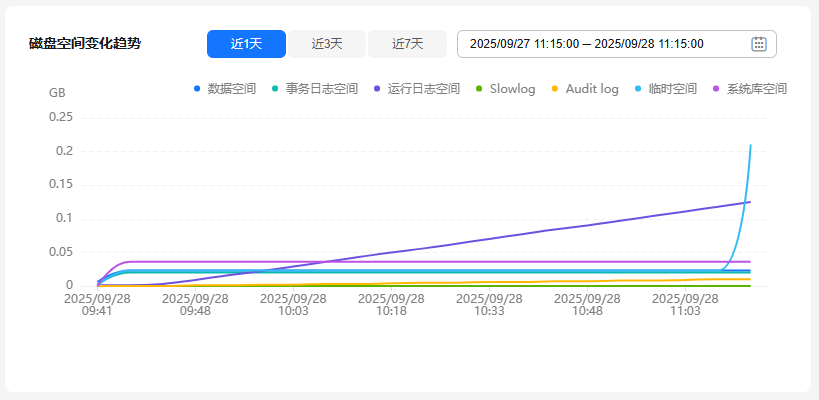Hide the 事务日志空间 series in legend
This screenshot has height=400, width=819.
point(314,89)
